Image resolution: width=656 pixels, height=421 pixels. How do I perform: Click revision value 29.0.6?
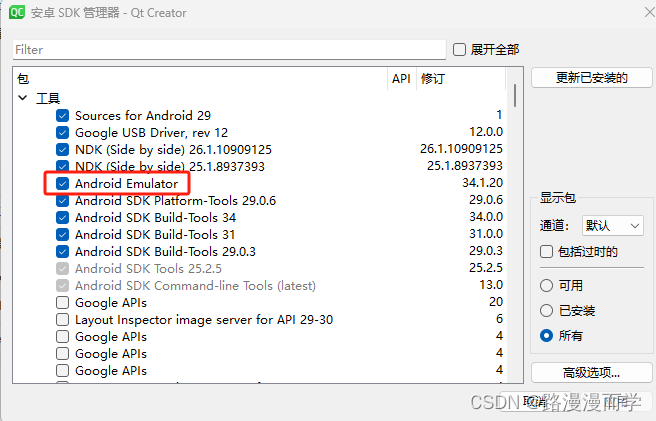pos(486,200)
